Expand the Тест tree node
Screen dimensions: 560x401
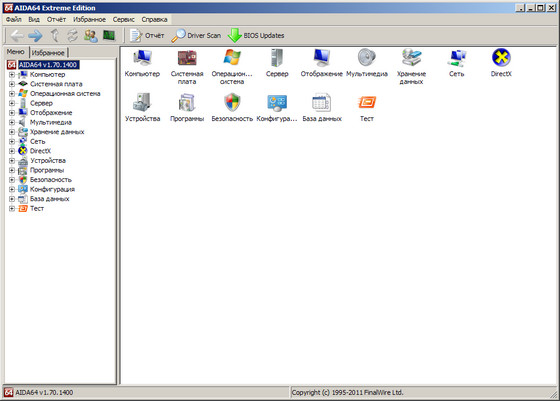click(x=12, y=209)
